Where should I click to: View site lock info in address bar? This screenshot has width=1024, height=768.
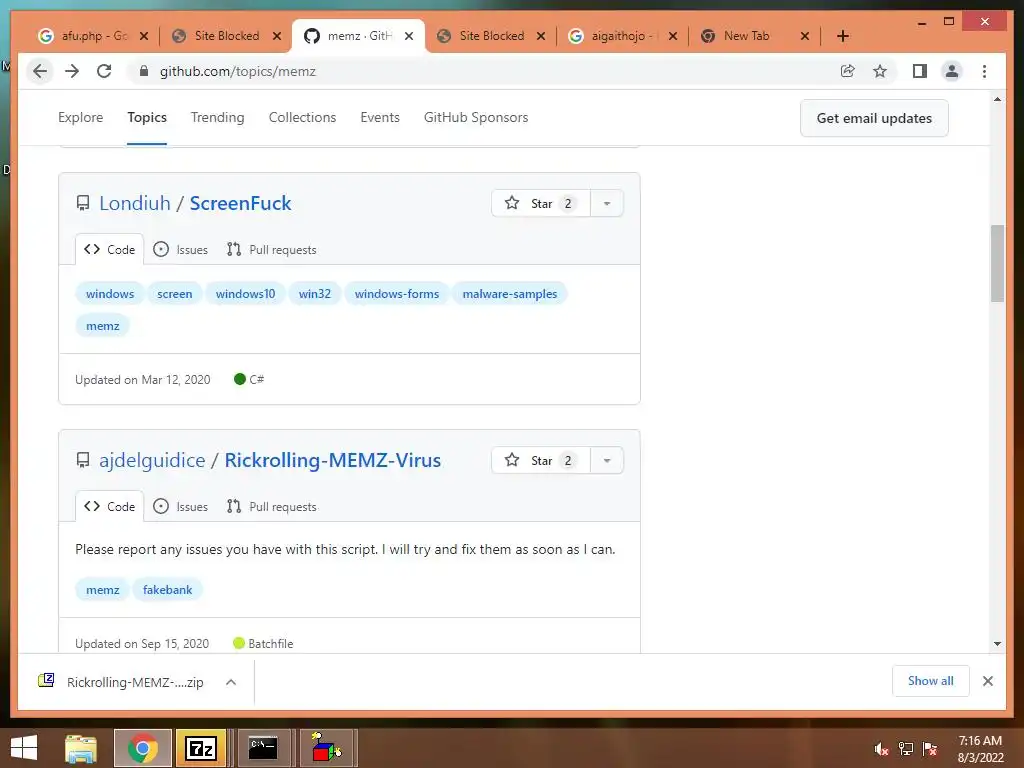click(144, 71)
